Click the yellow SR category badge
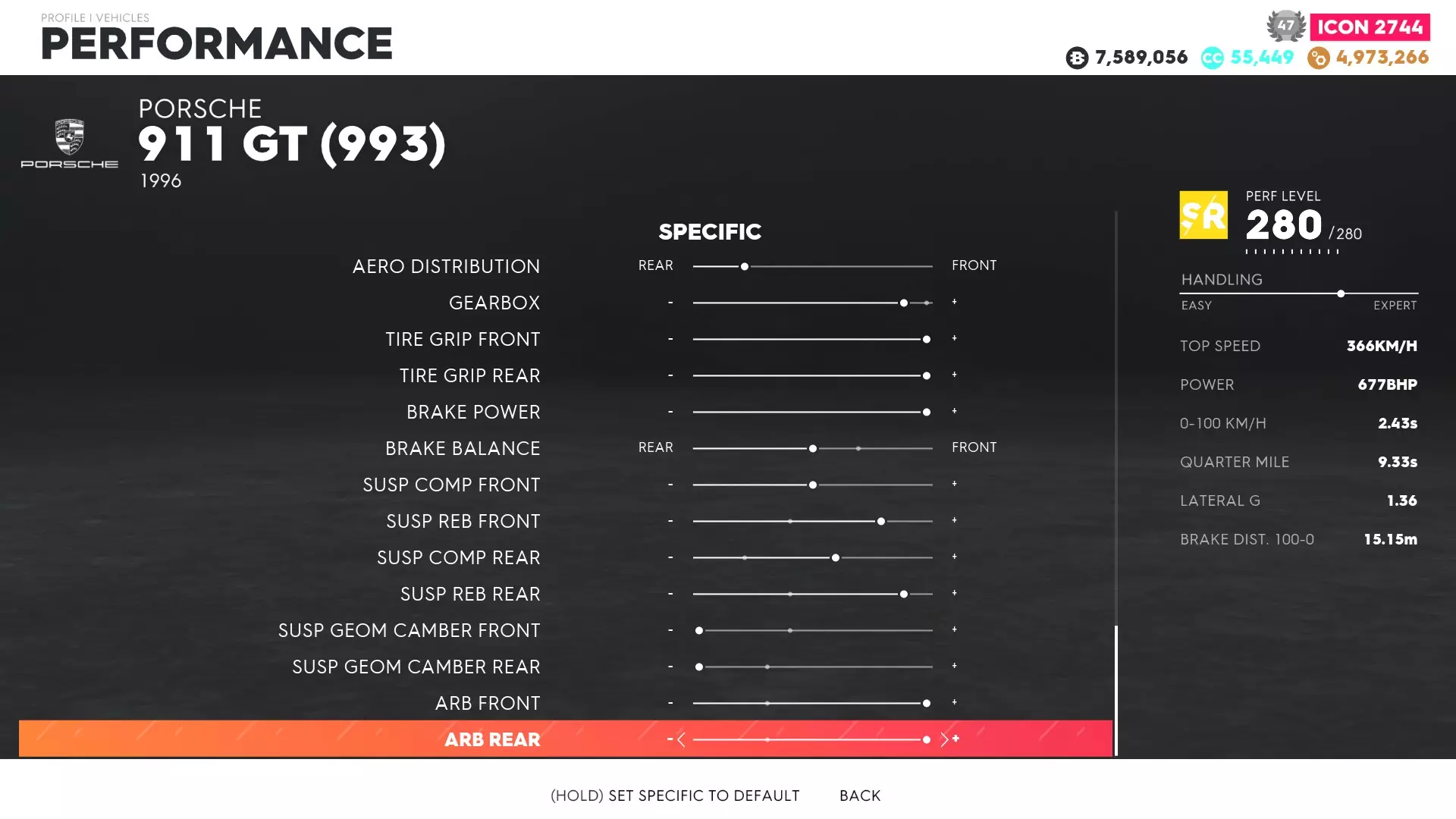The height and width of the screenshot is (819, 1456). [x=1203, y=215]
